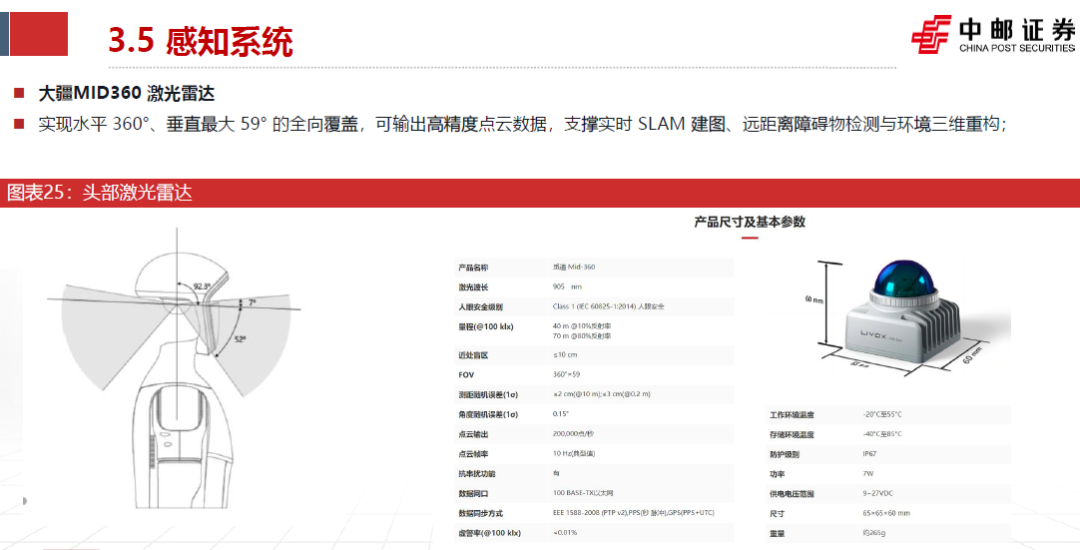Click the "200,000点/秒" value

pos(573,434)
